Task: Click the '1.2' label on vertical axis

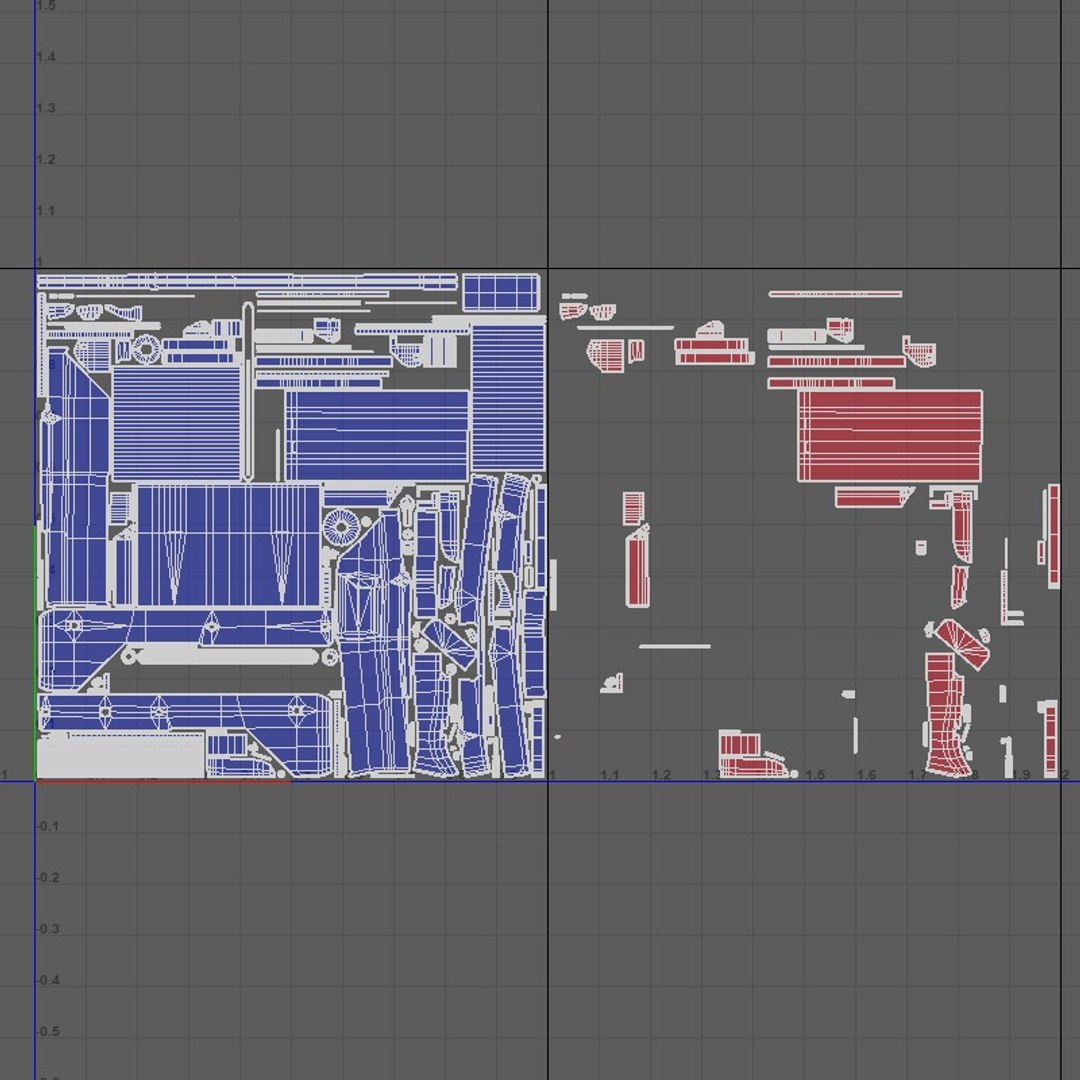Action: (46, 160)
